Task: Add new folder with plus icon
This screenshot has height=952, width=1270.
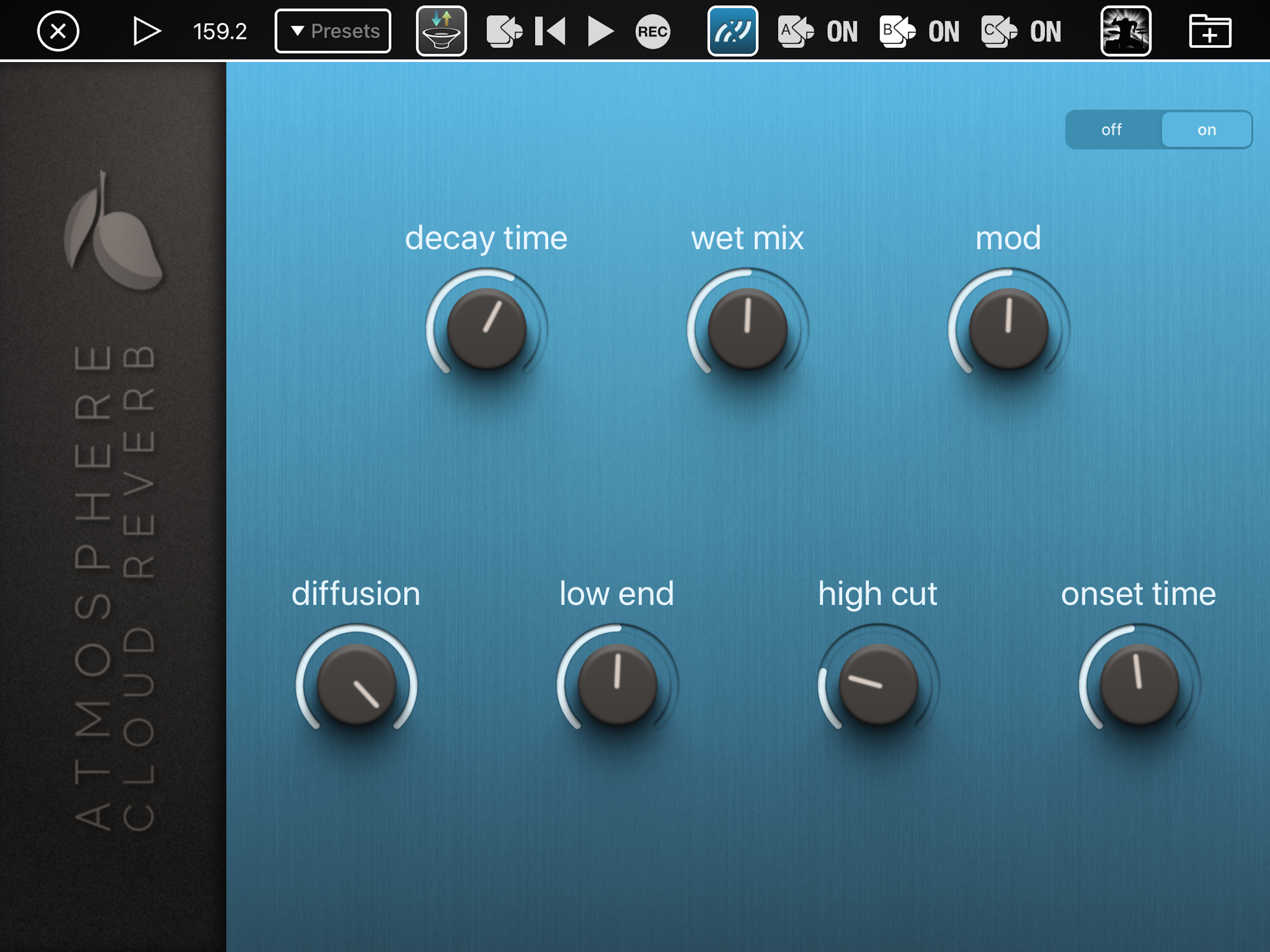Action: point(1210,31)
